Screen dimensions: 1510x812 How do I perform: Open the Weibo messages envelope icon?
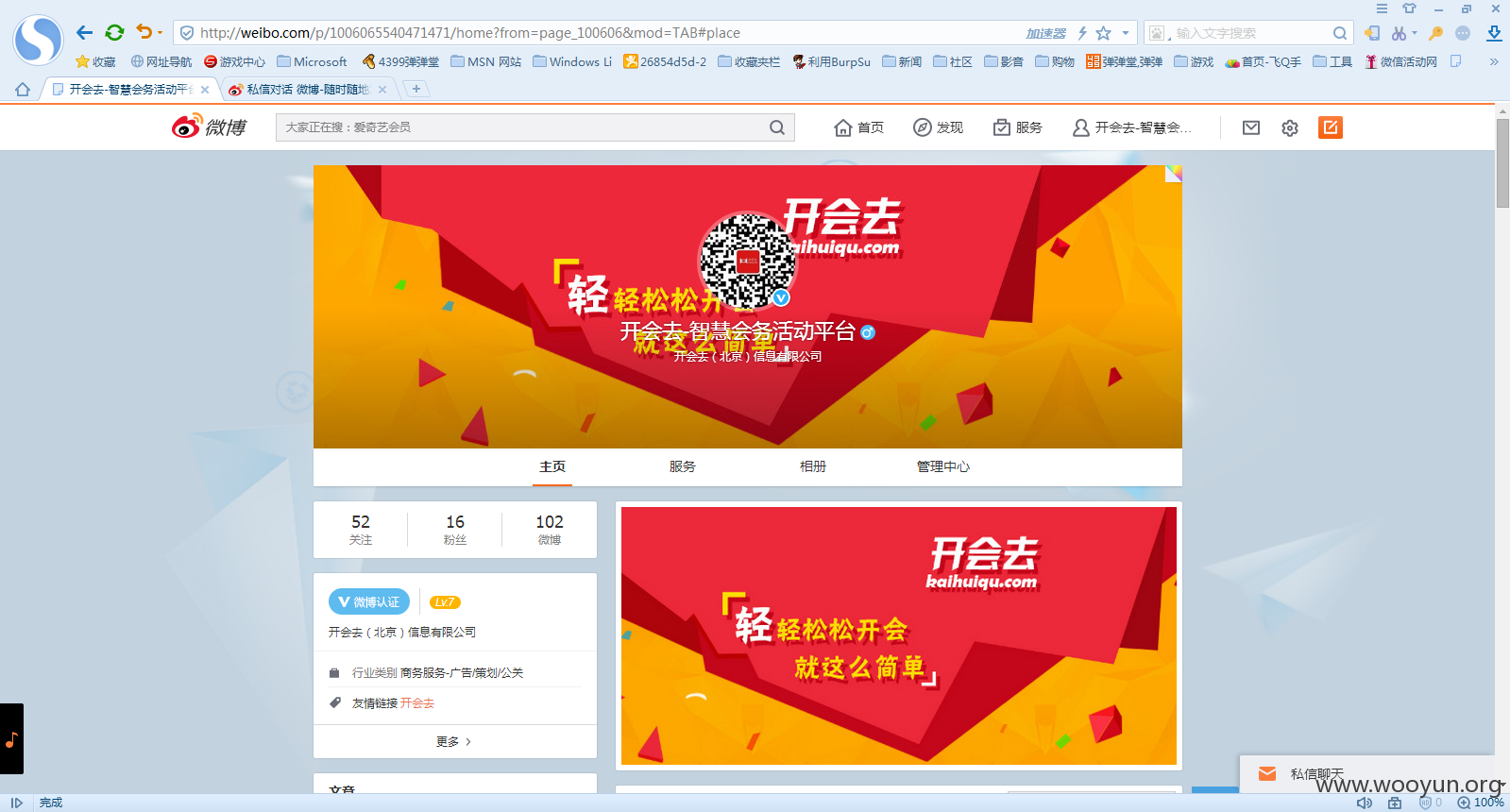coord(1251,127)
